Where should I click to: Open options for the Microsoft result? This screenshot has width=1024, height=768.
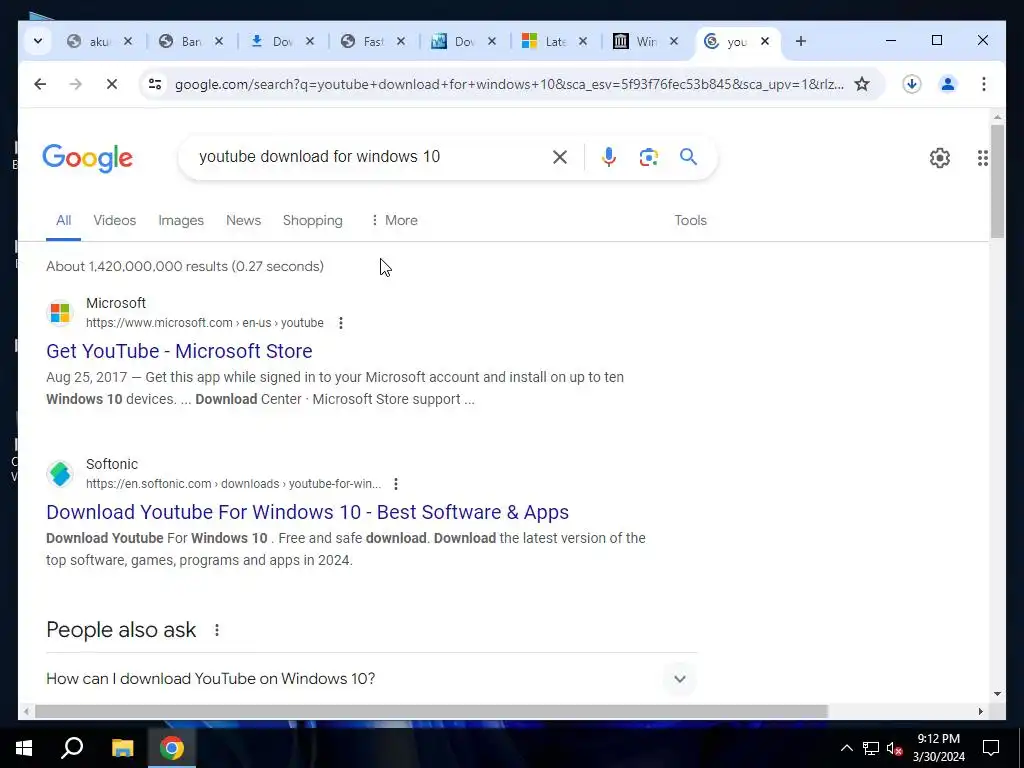(341, 323)
